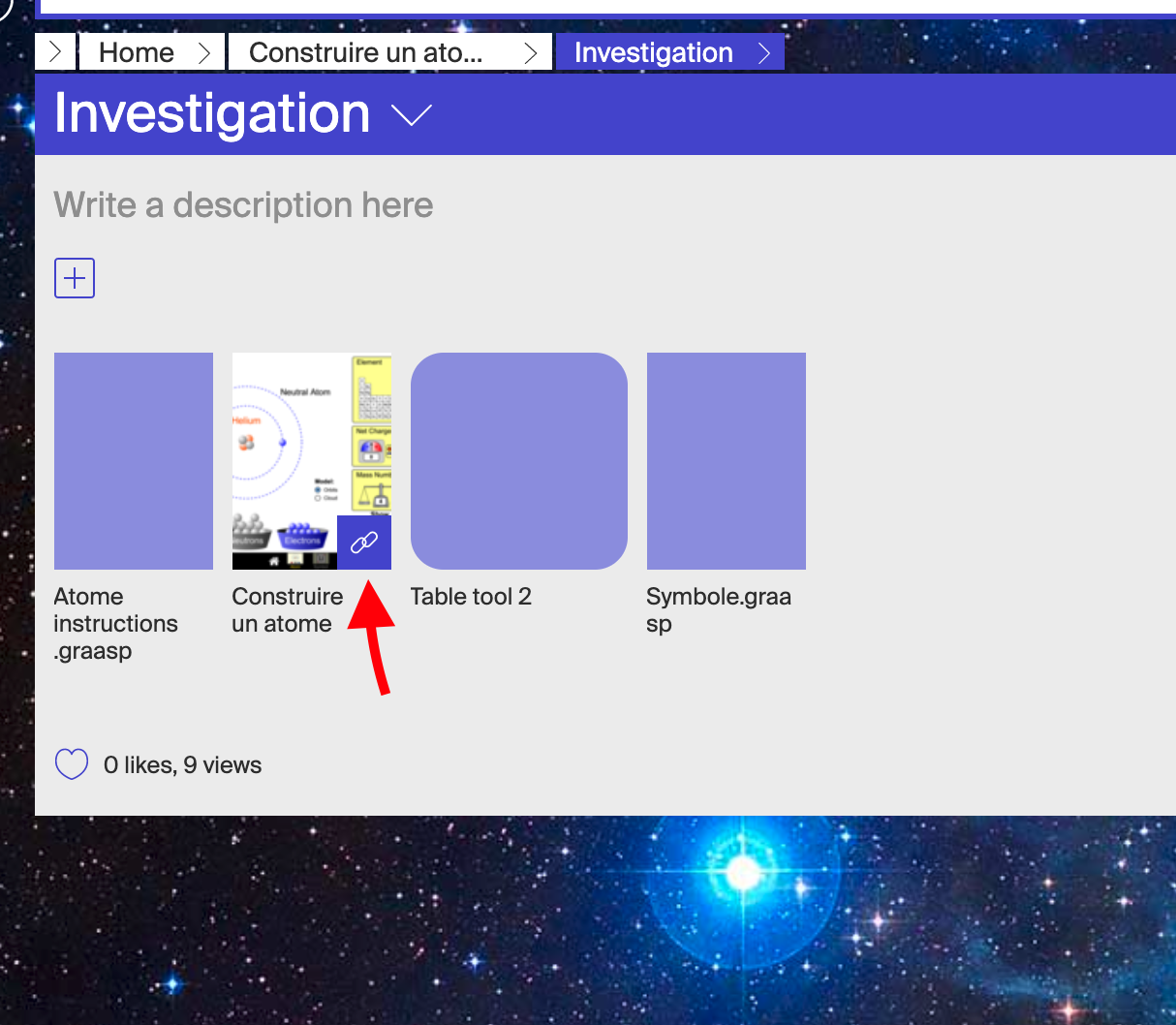The height and width of the screenshot is (1025, 1176).
Task: Click the Write a description here field
Action: click(x=243, y=204)
